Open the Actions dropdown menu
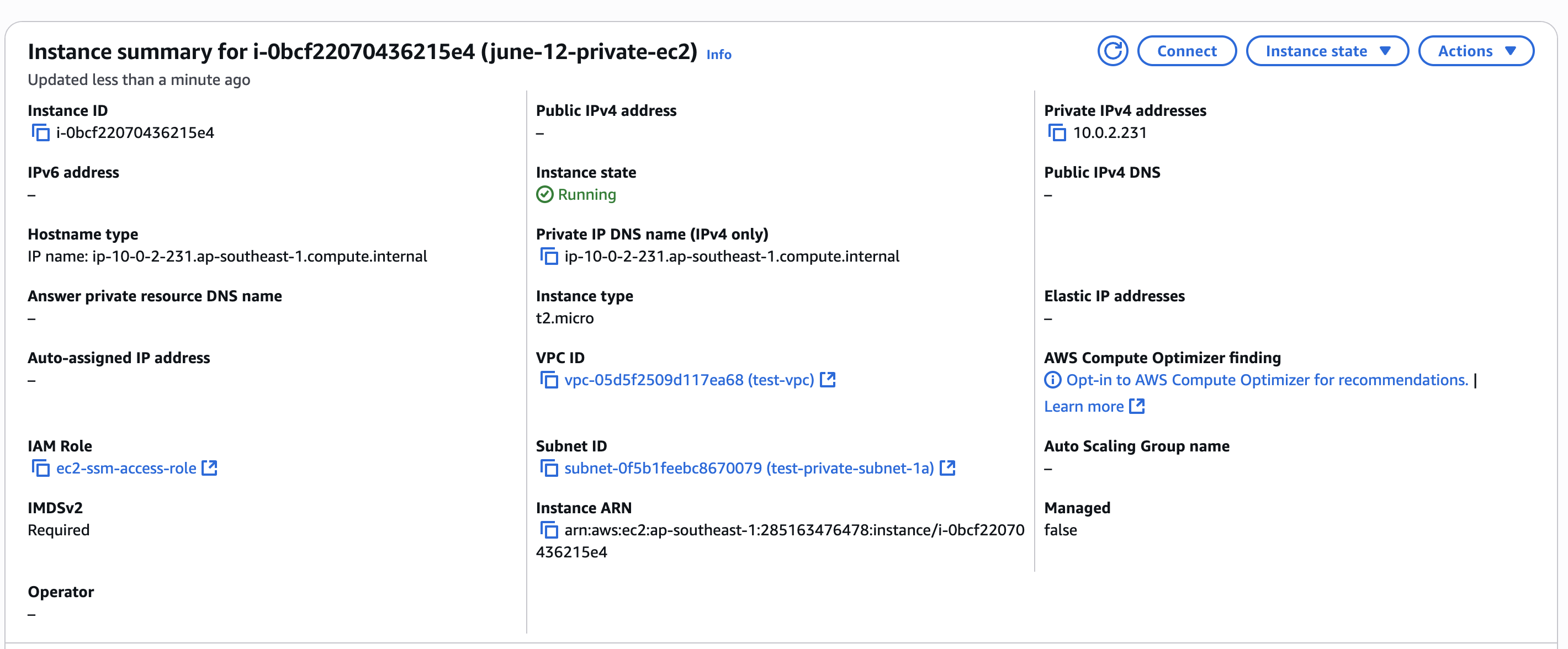 tap(1476, 51)
